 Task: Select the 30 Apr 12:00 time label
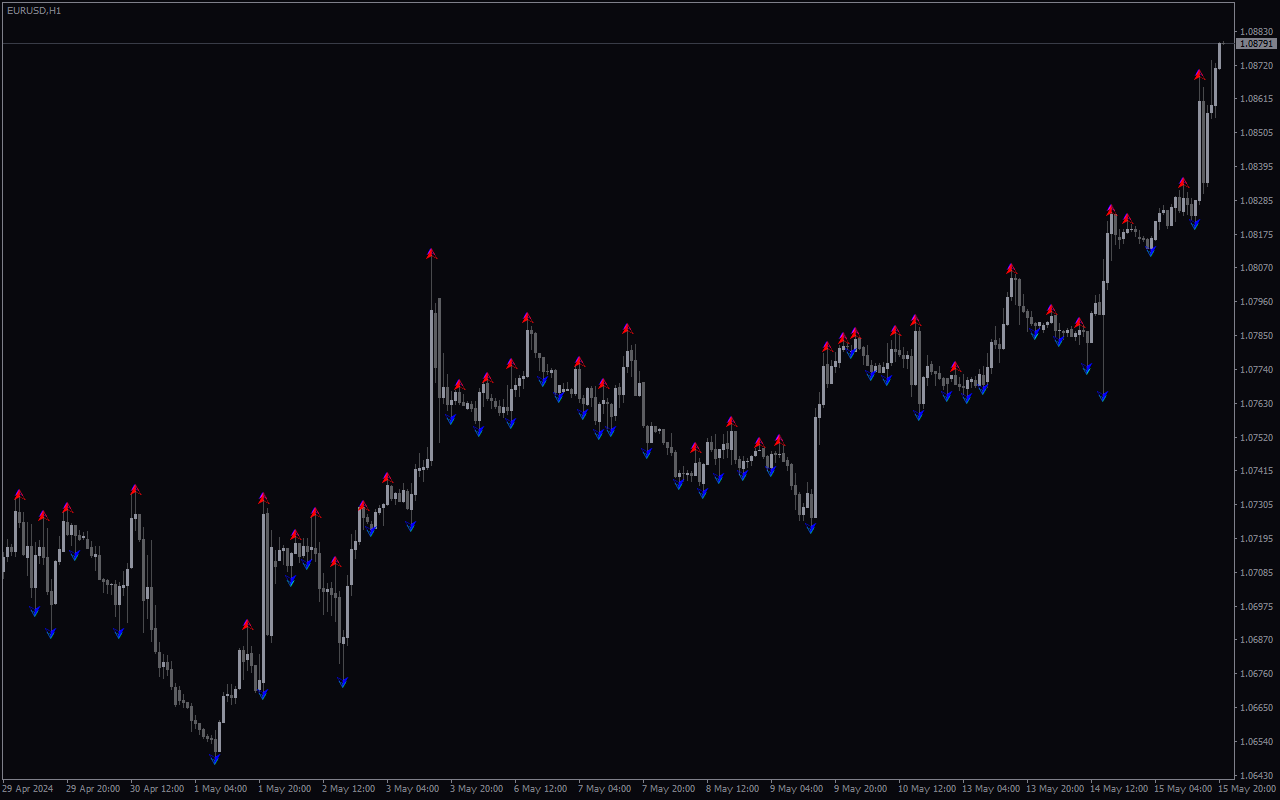(157, 789)
